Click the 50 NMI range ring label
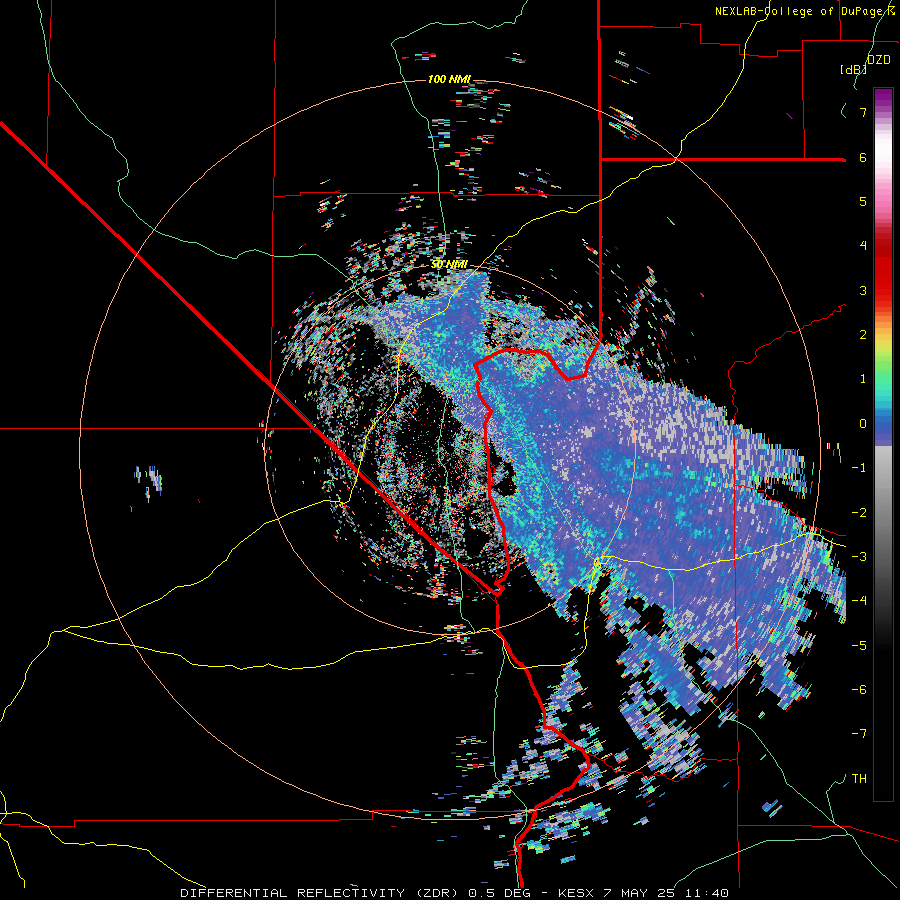This screenshot has width=900, height=900. click(449, 265)
